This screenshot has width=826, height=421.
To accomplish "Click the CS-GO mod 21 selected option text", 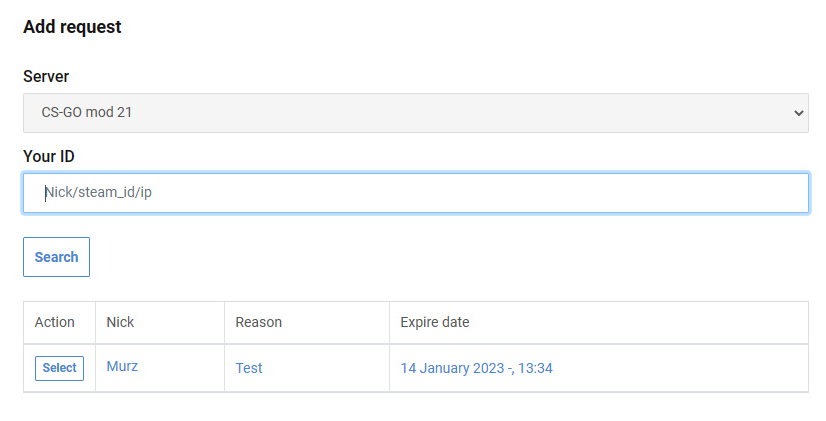I will click(86, 112).
